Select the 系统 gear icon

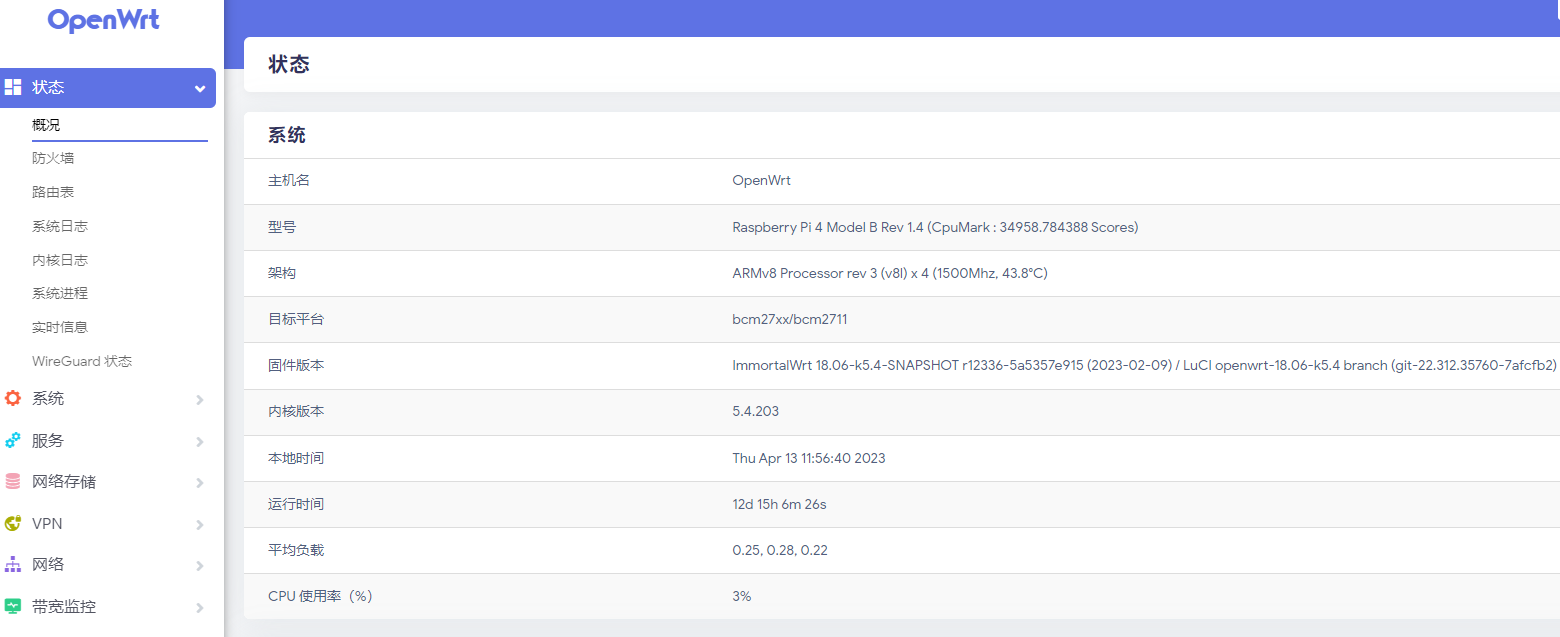coord(13,397)
